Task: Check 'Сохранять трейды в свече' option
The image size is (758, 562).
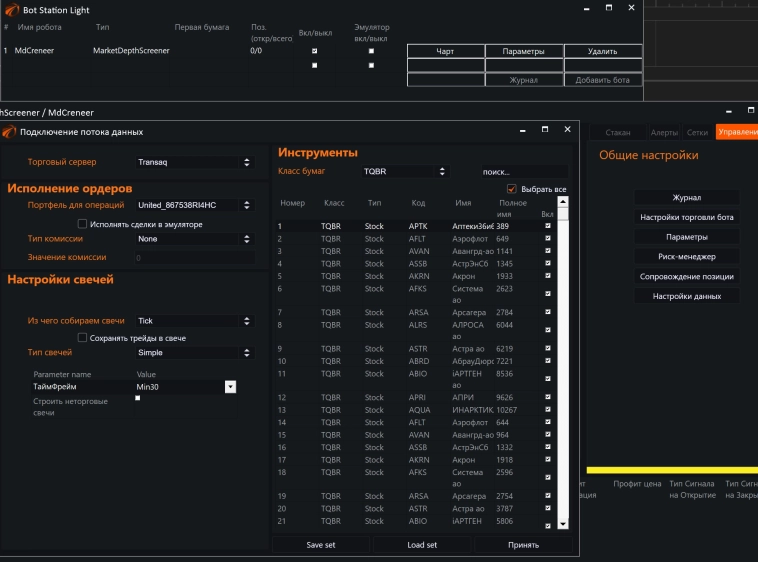Action: (x=82, y=338)
